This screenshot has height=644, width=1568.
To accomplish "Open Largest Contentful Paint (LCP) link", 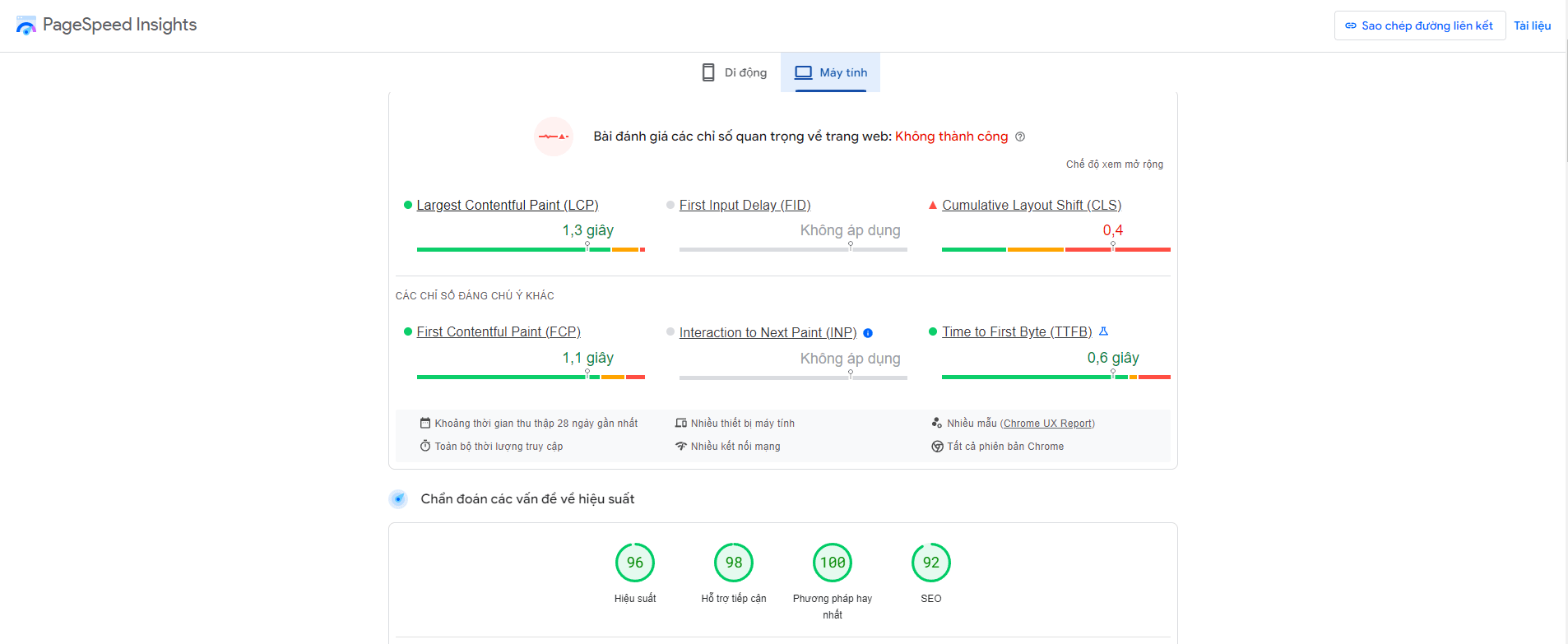I will pos(507,205).
